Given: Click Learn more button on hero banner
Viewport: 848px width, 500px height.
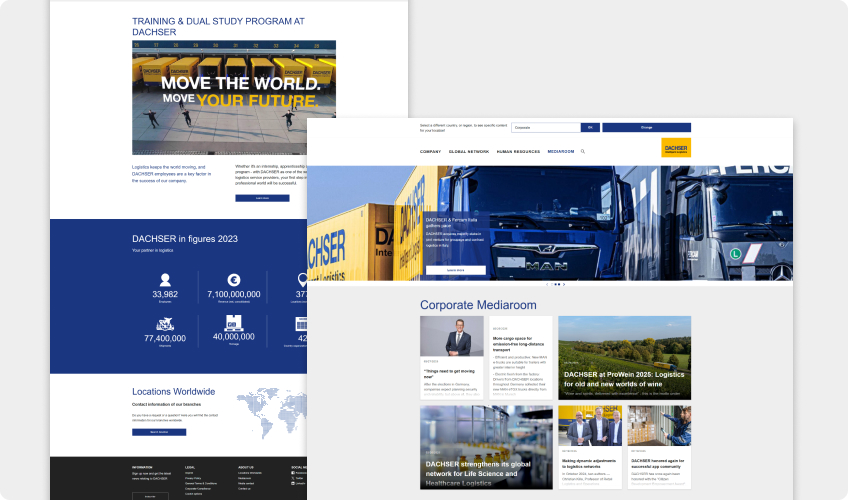Looking at the screenshot, I should click(x=455, y=270).
